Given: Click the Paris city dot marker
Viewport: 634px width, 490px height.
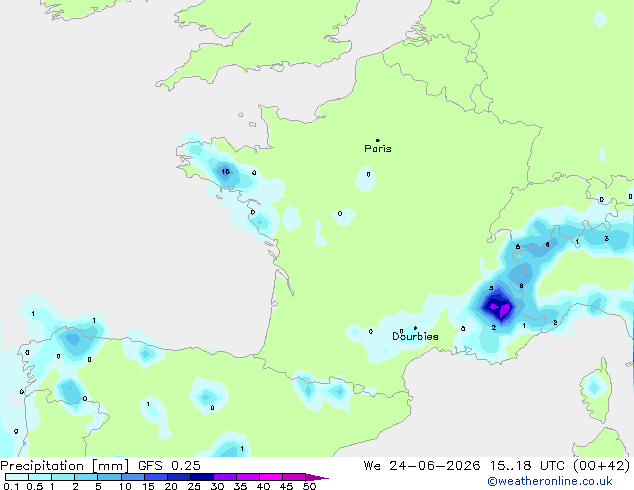Looking at the screenshot, I should click(378, 140).
